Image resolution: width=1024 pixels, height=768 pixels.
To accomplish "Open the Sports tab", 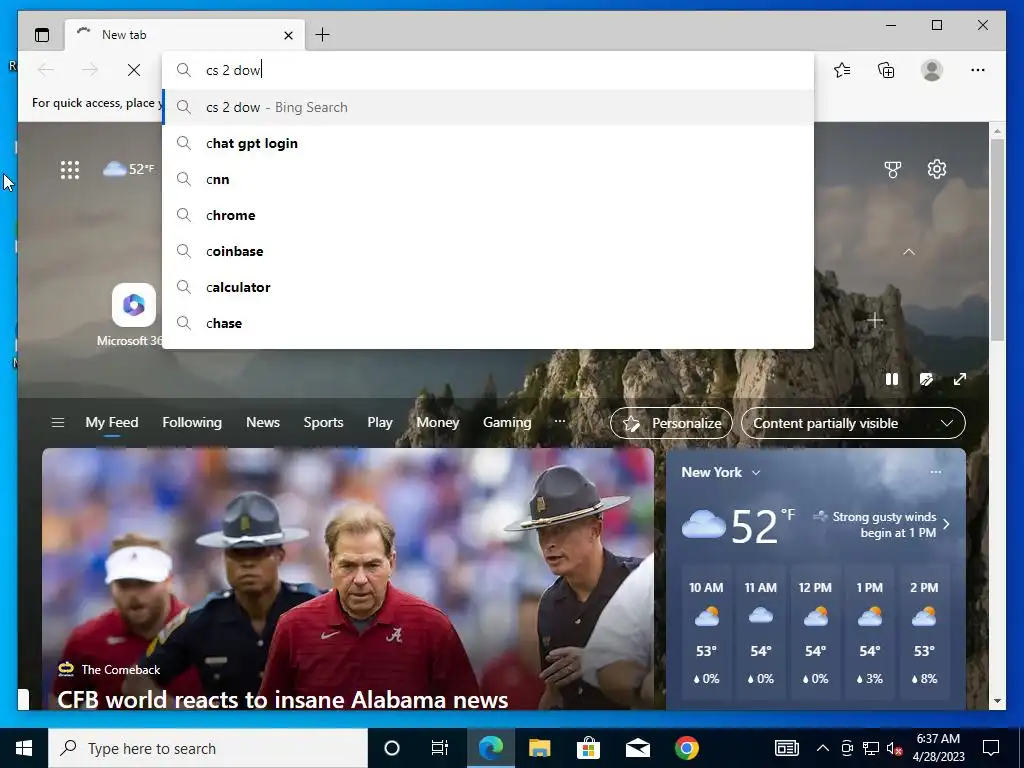I will coord(323,423).
